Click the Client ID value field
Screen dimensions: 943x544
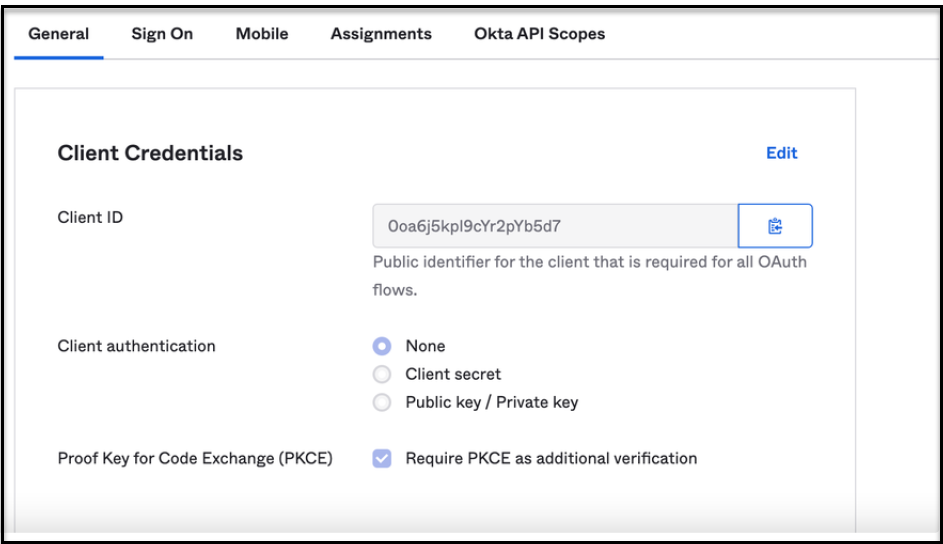[x=555, y=226]
